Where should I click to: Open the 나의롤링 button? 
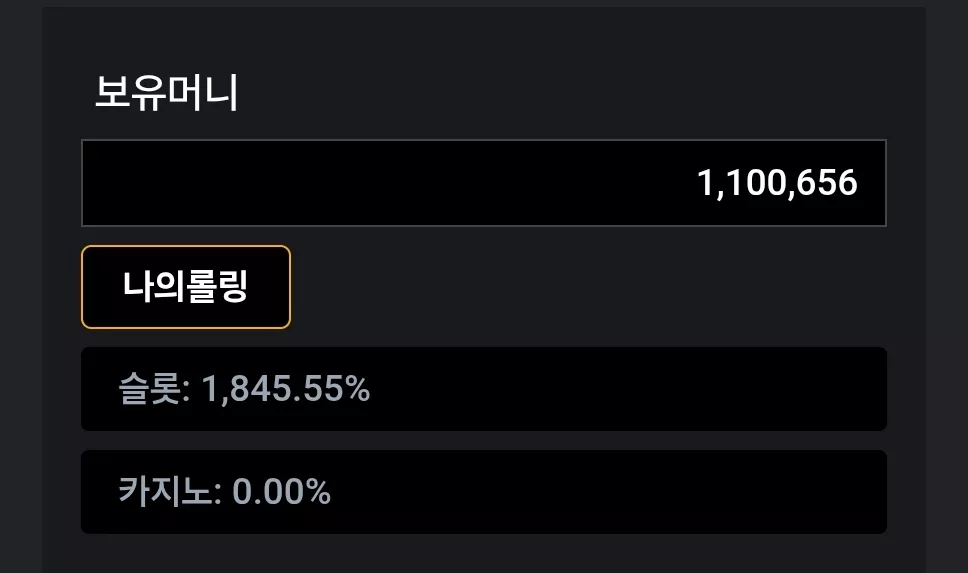pos(186,287)
